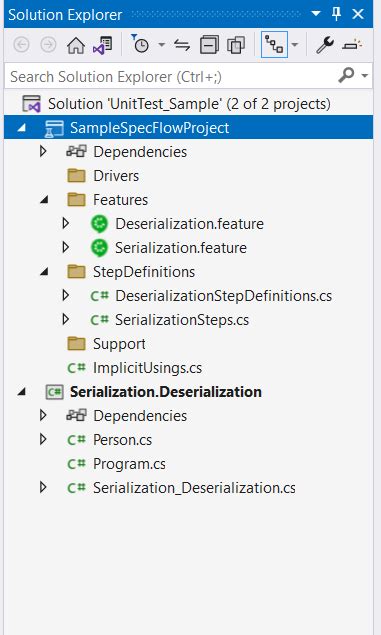Select Program.cs file
This screenshot has width=381, height=635.
(129, 464)
